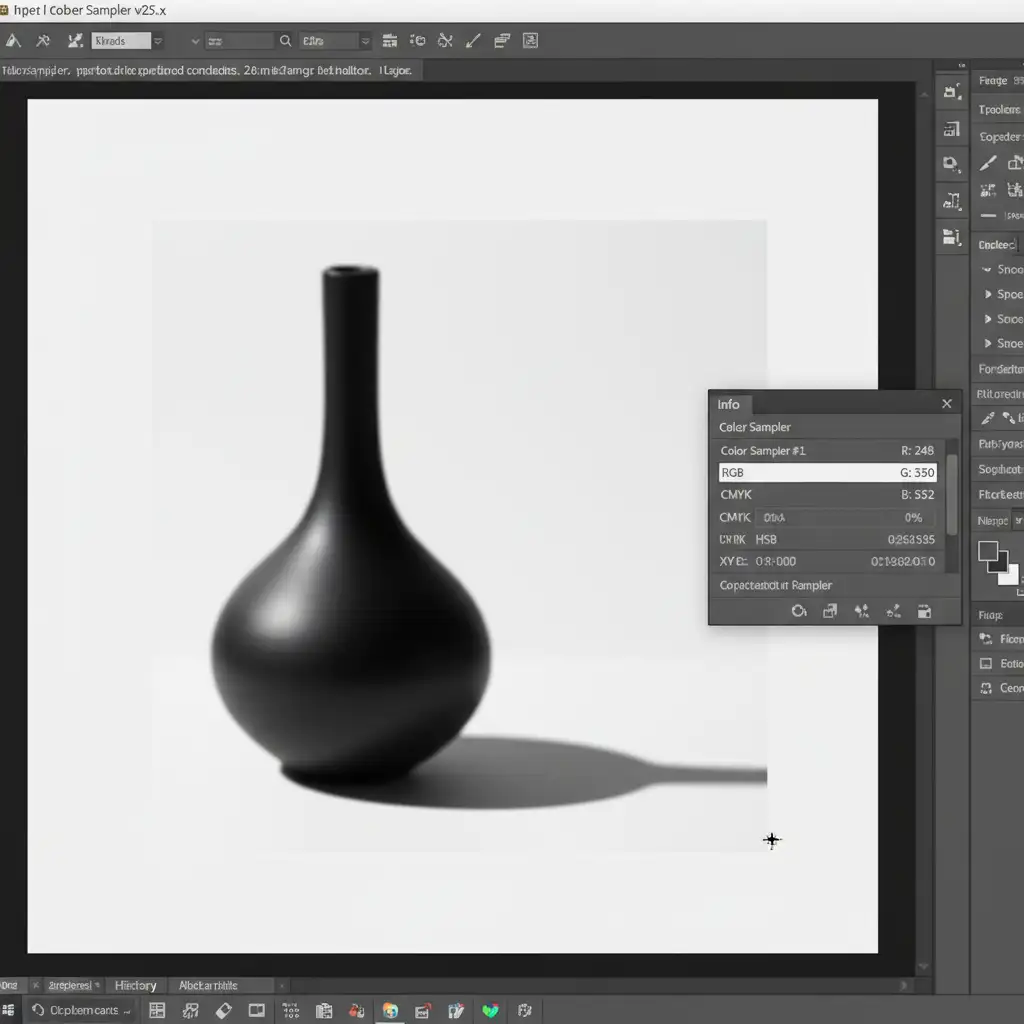1024x1024 pixels.
Task: Click the top icon in collapsed panel strip
Action: click(x=951, y=92)
